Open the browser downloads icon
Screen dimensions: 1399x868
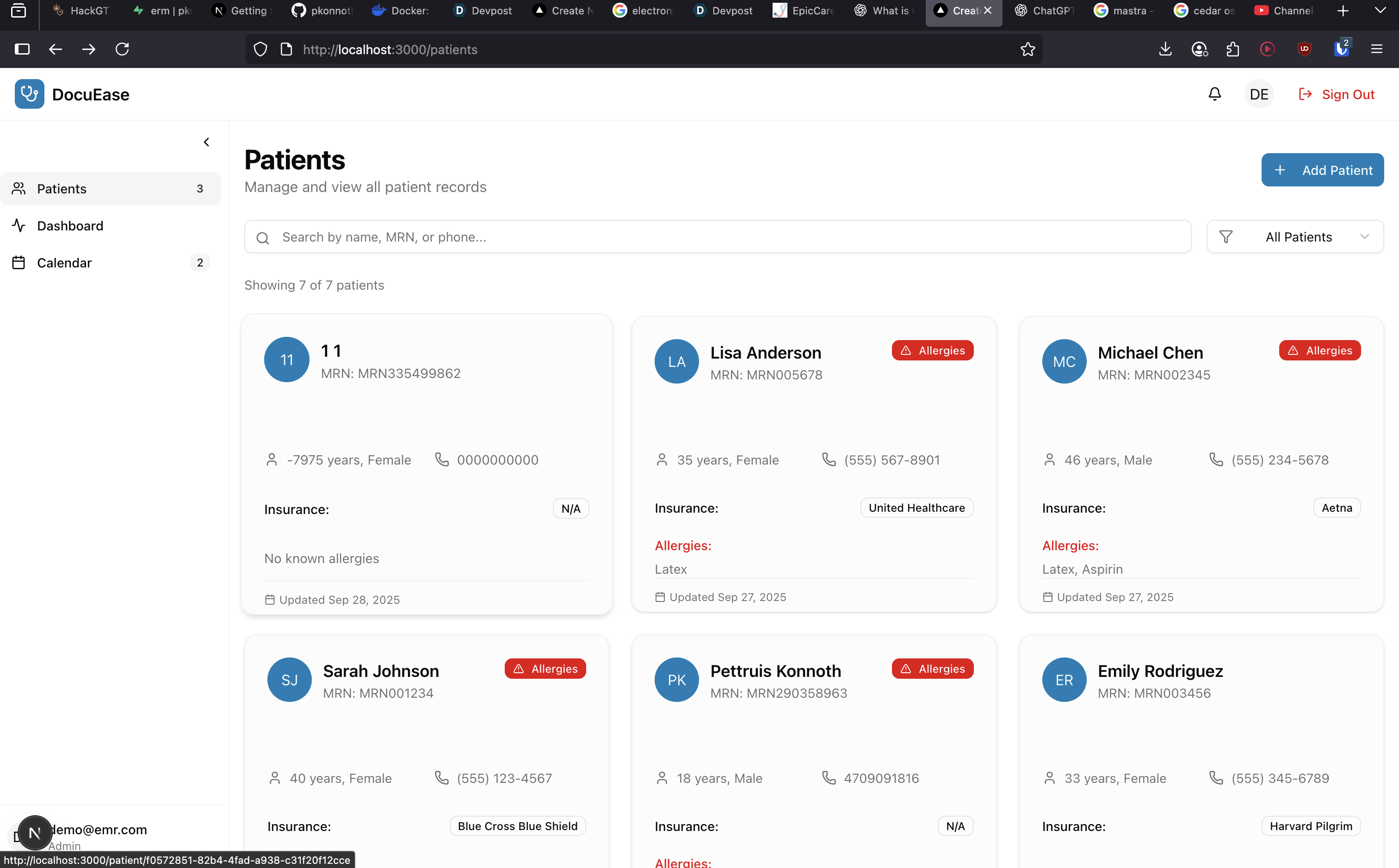1165,50
